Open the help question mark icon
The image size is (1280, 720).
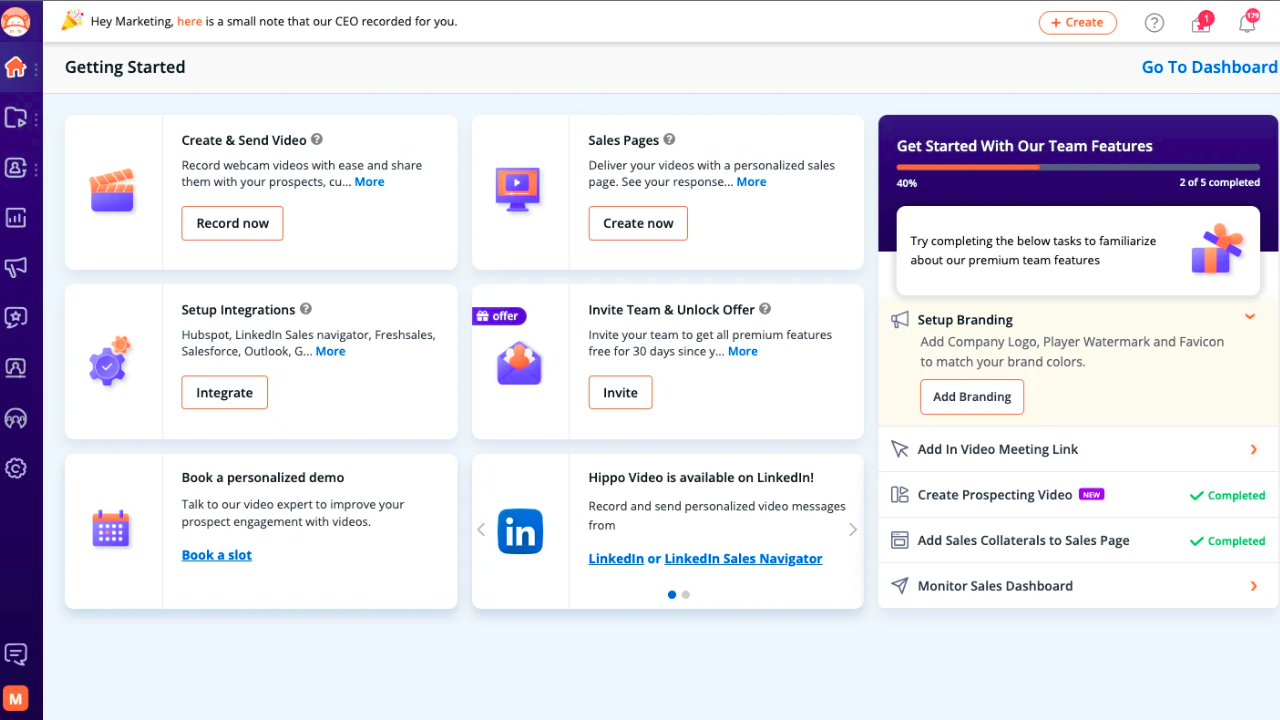(x=1154, y=23)
